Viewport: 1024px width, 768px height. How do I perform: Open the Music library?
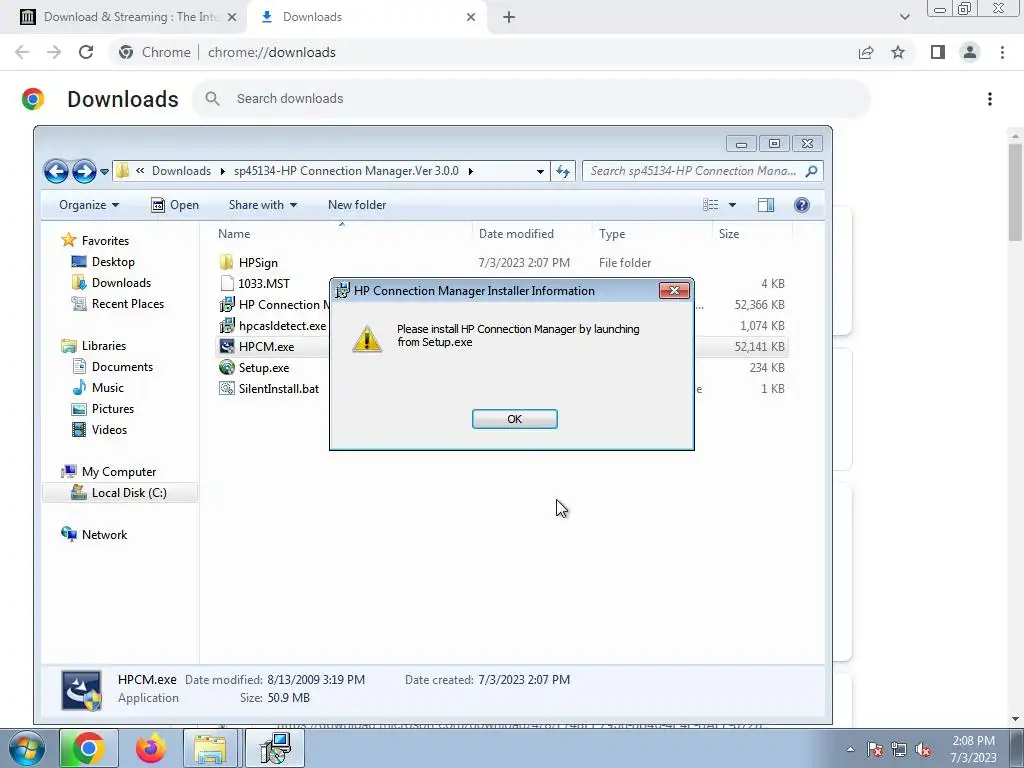98,388
